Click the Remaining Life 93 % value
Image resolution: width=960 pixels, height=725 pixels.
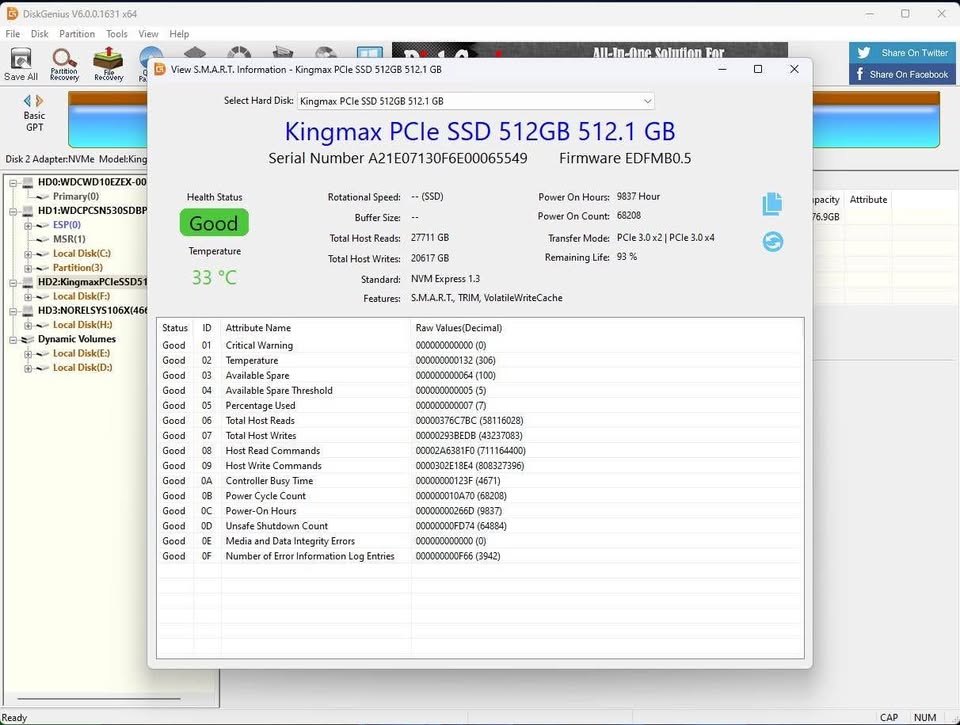[627, 257]
